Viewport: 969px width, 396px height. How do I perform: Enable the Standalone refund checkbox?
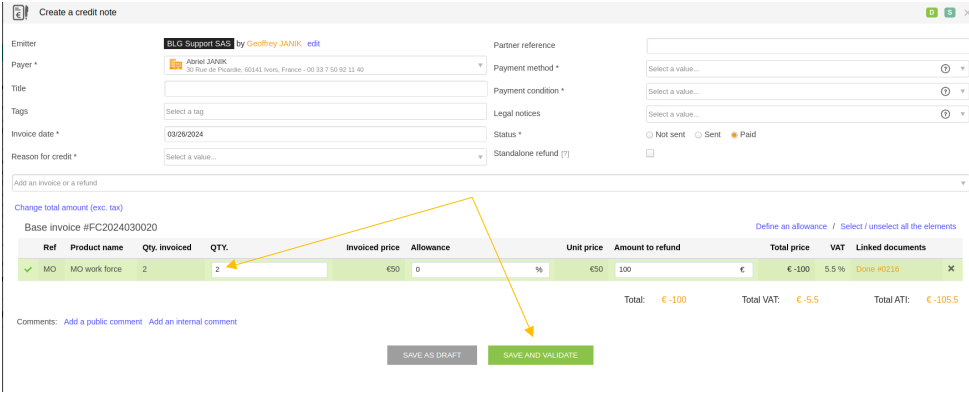coord(650,153)
